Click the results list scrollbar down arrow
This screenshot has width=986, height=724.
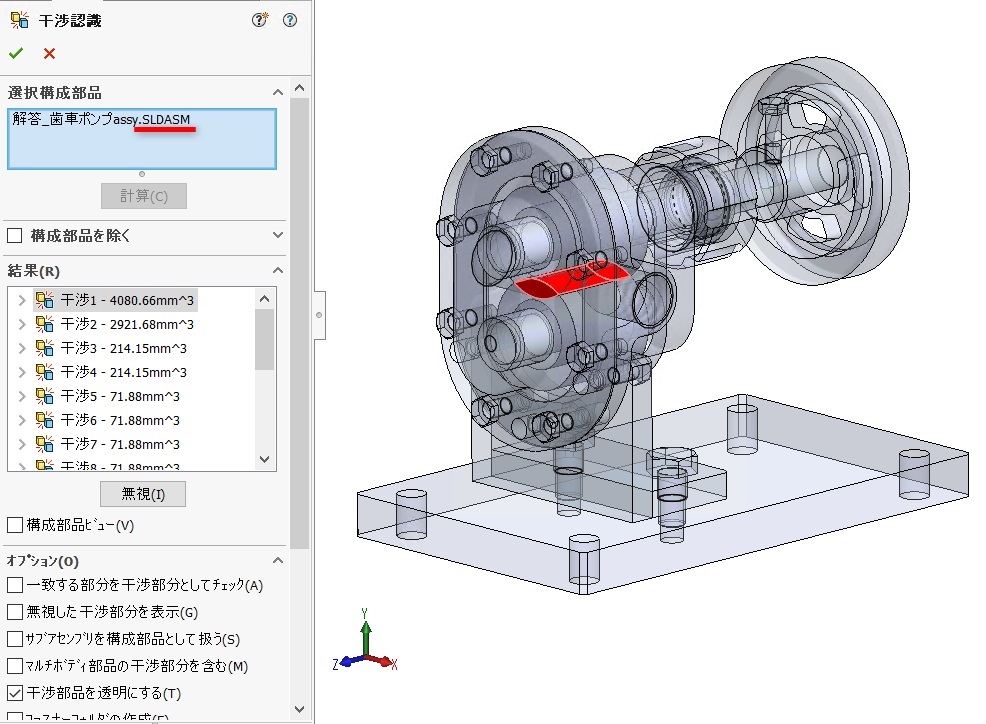coord(265,459)
